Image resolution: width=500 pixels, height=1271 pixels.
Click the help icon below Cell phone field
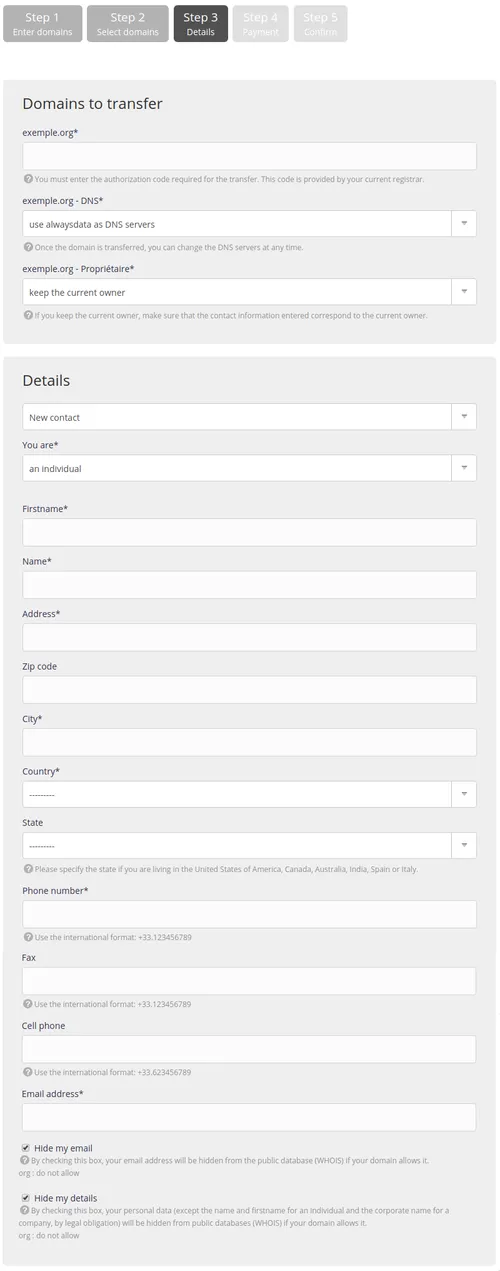click(28, 1072)
